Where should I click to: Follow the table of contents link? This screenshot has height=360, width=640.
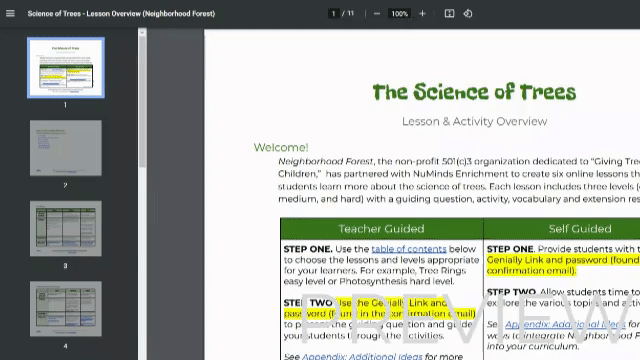(x=409, y=249)
